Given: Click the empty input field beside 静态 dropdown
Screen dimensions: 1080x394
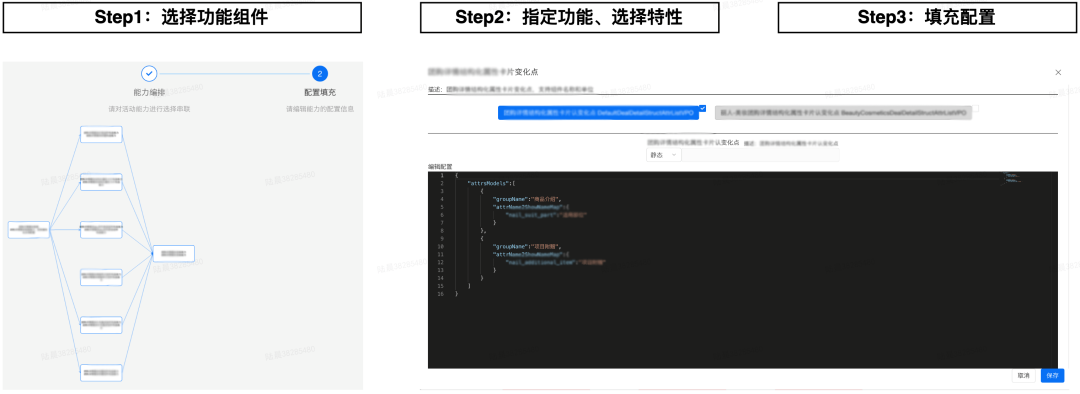Looking at the screenshot, I should [760, 155].
